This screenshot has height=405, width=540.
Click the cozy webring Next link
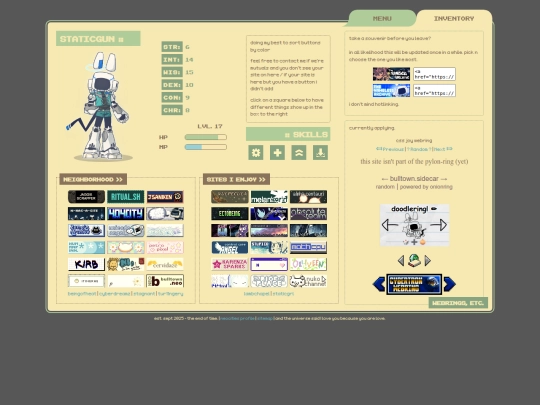tap(443, 149)
